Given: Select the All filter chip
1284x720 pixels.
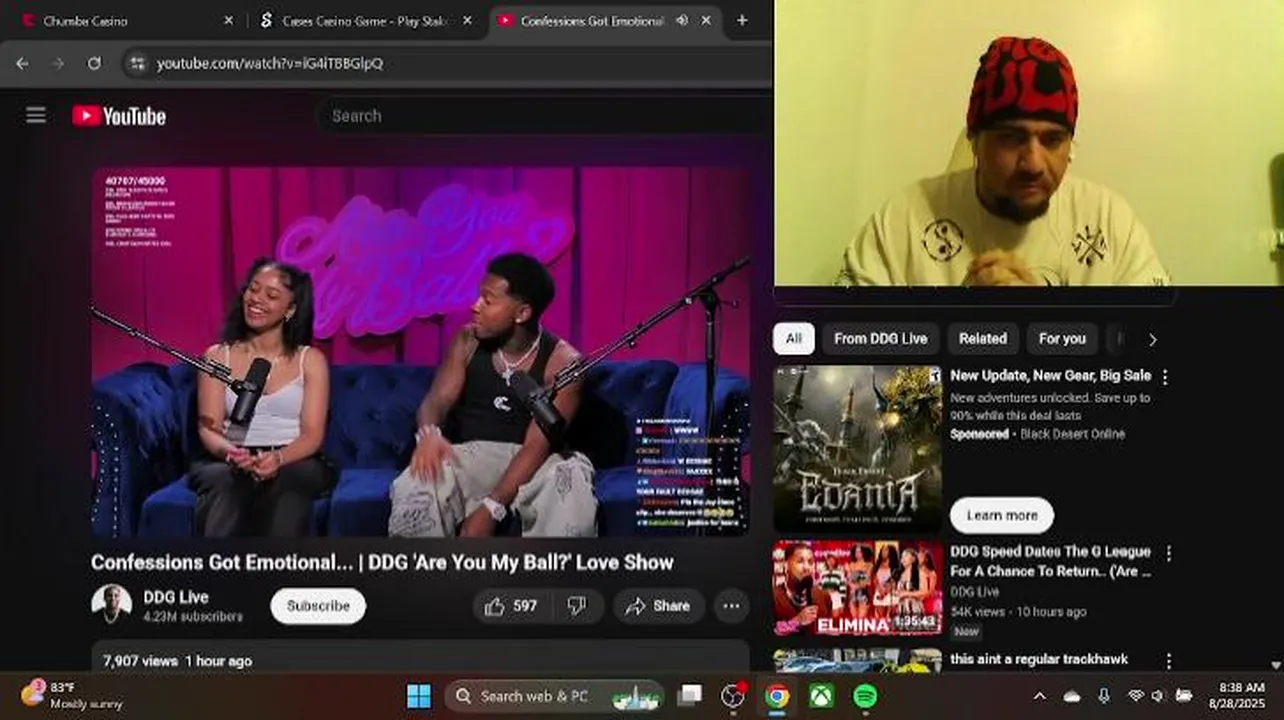Looking at the screenshot, I should 794,339.
